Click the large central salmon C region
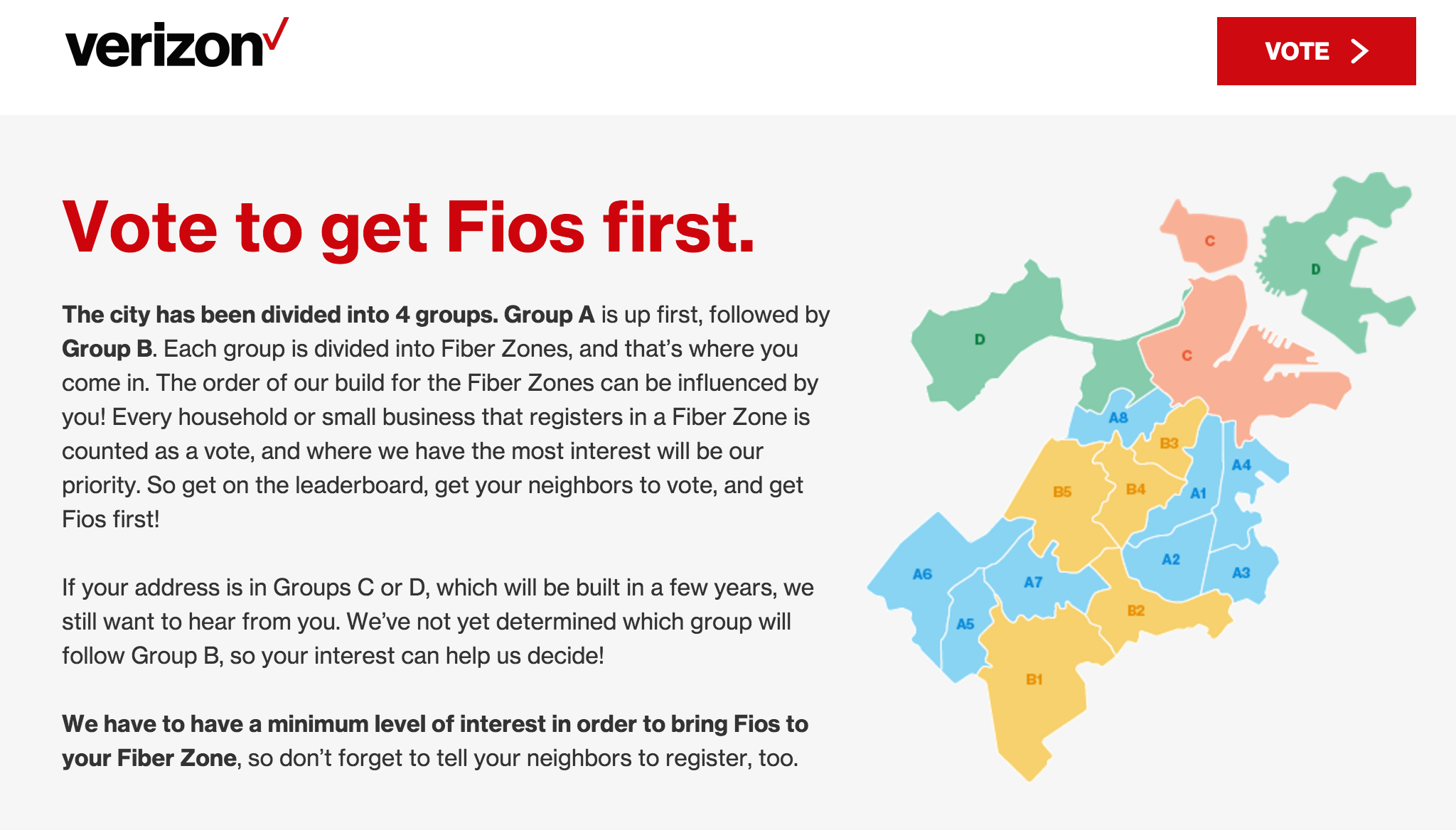The width and height of the screenshot is (1456, 830). 1187,355
